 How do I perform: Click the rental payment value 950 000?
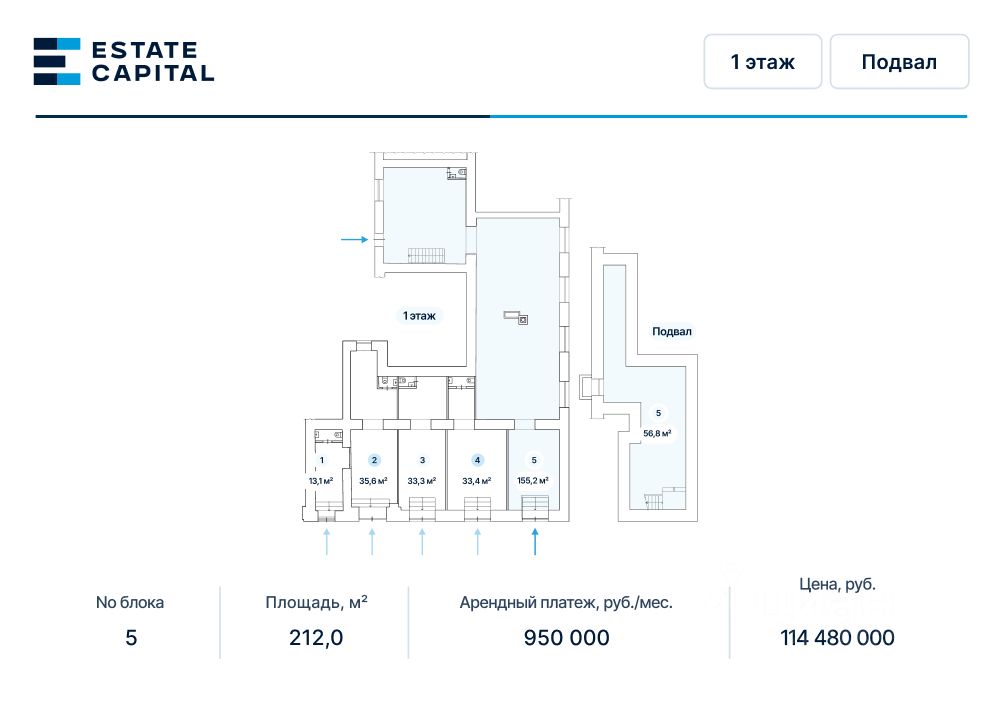566,638
